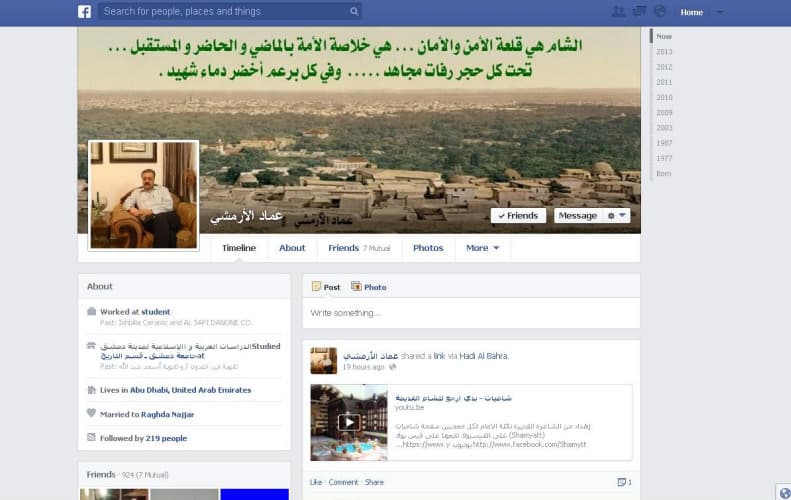Switch to the Photos tab
Viewport: 791px width, 500px height.
[428, 248]
